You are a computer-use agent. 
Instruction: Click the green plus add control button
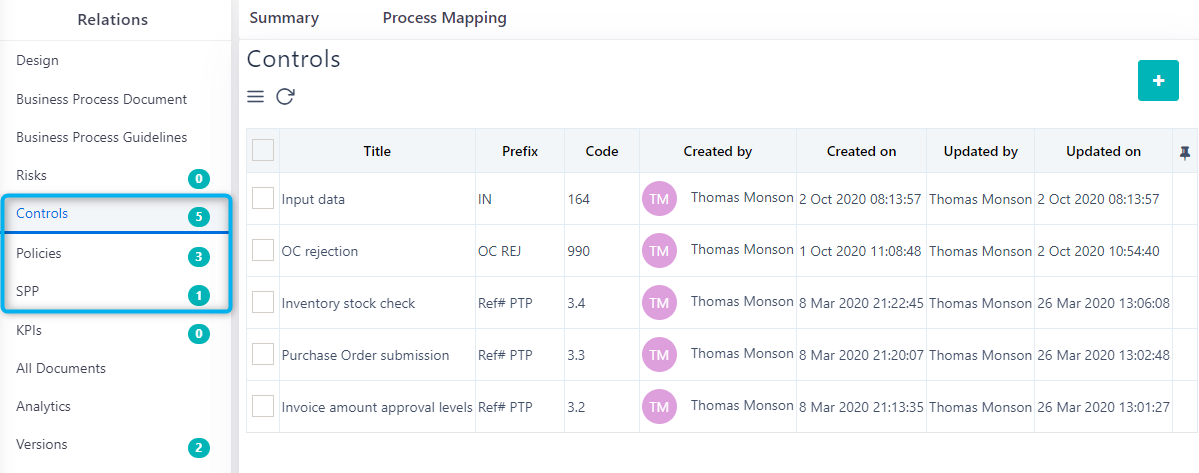(x=1158, y=81)
